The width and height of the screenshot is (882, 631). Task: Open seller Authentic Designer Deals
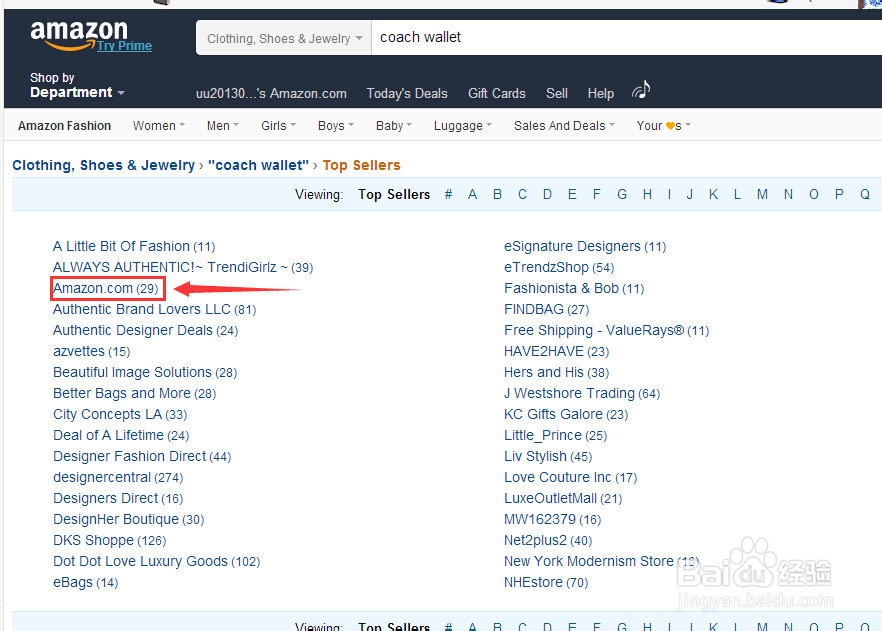[x=146, y=330]
